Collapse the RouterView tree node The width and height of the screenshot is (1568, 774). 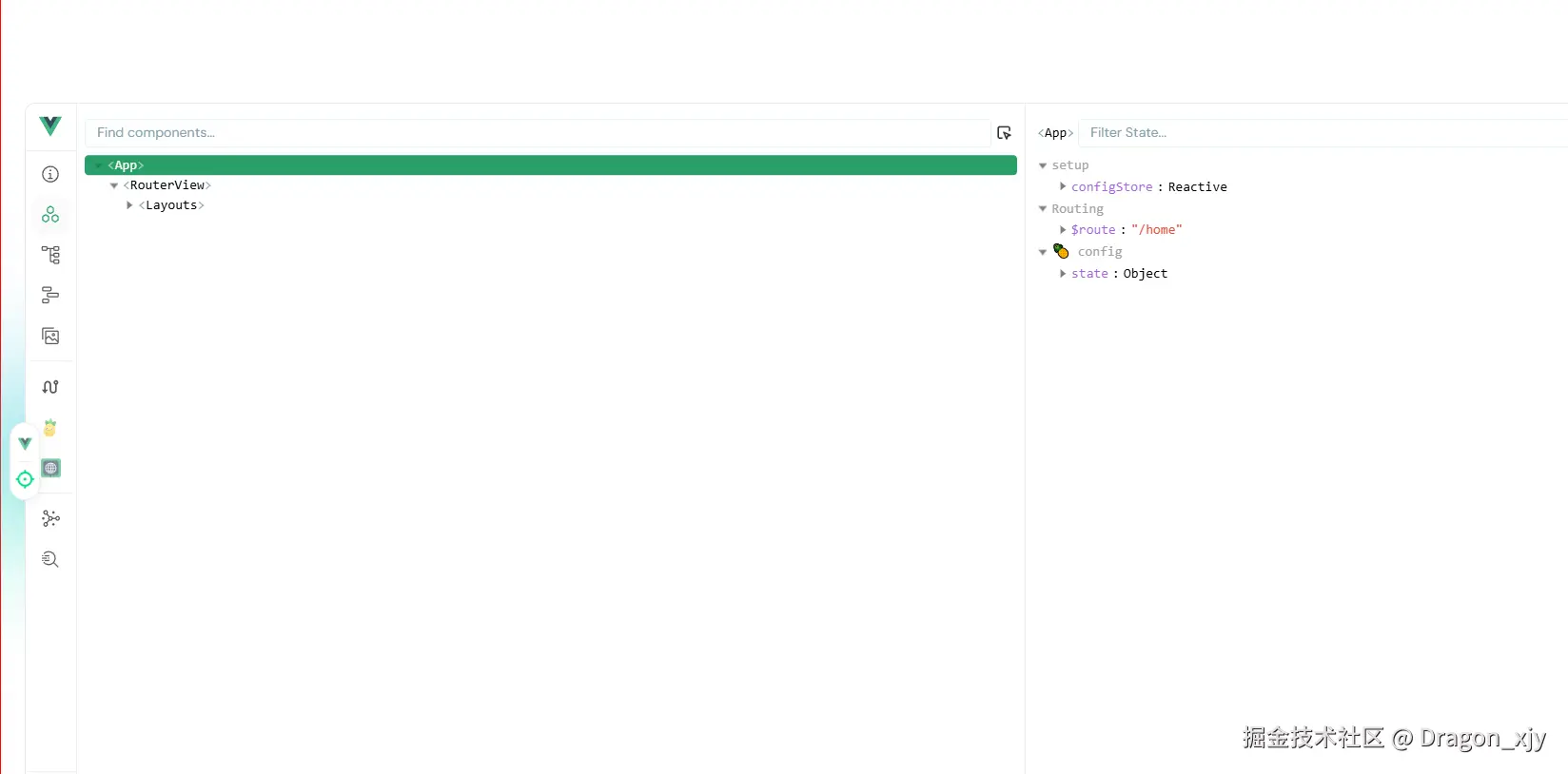[x=114, y=185]
